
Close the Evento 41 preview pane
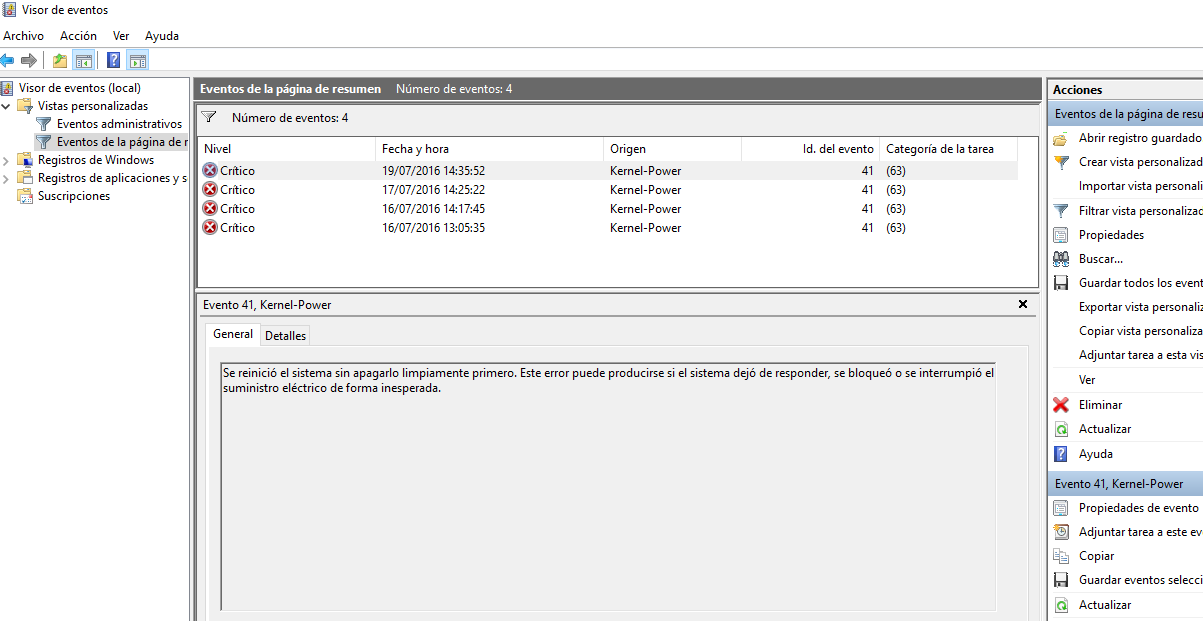point(1022,304)
